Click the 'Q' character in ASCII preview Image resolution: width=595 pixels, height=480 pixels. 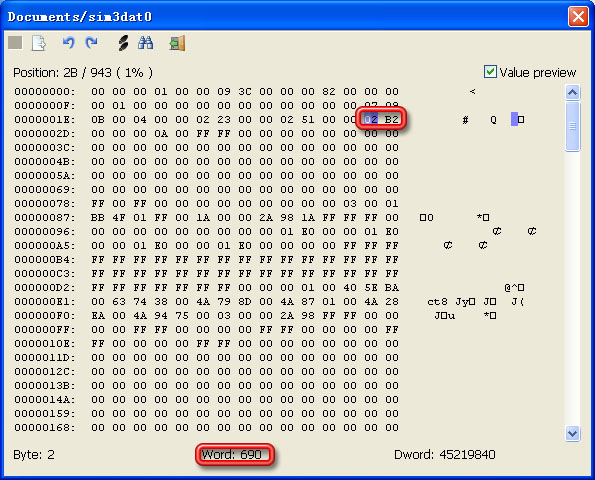pos(493,120)
